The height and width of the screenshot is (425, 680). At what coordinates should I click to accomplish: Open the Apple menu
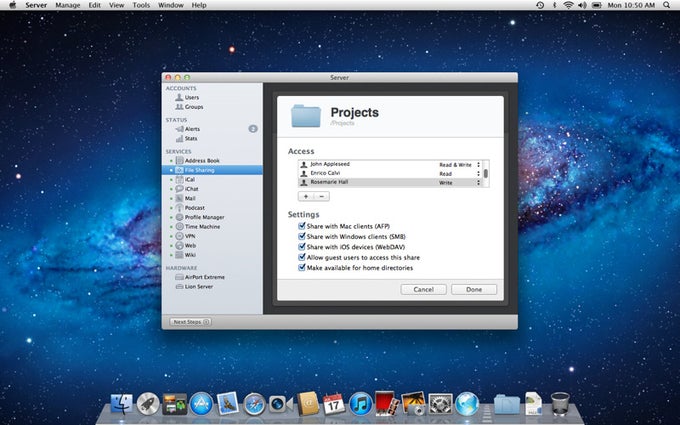(12, 5)
